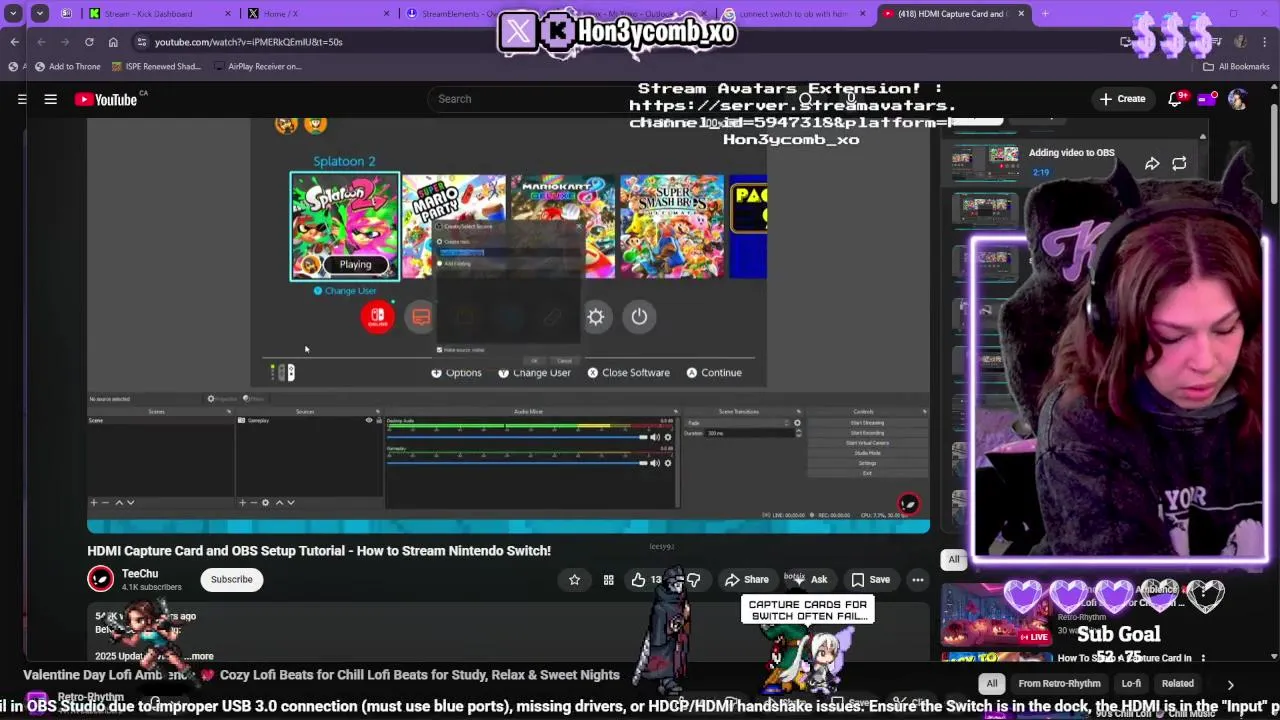View site information icon in address bar
The image size is (1280, 720).
point(142,42)
